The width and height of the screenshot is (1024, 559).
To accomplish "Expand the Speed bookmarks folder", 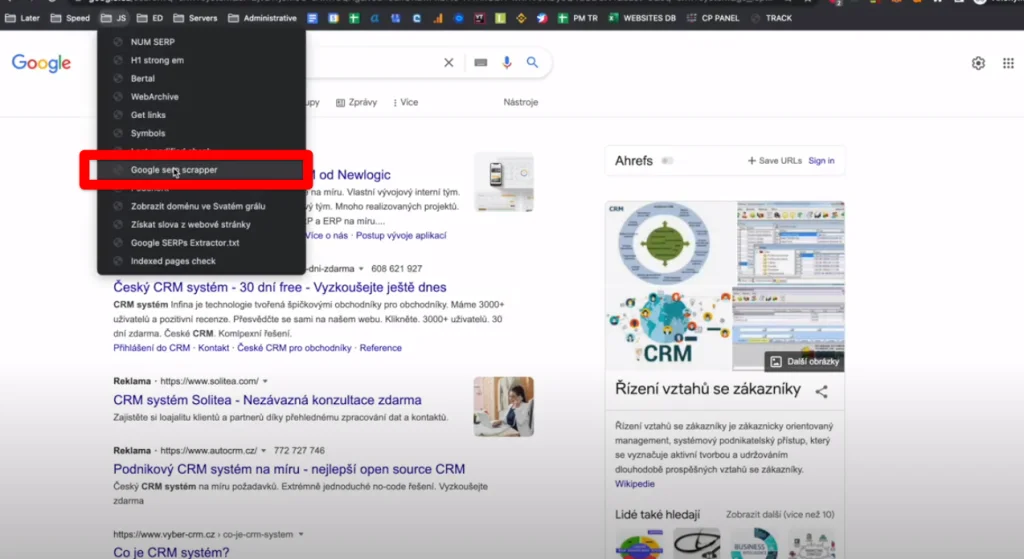I will point(70,18).
